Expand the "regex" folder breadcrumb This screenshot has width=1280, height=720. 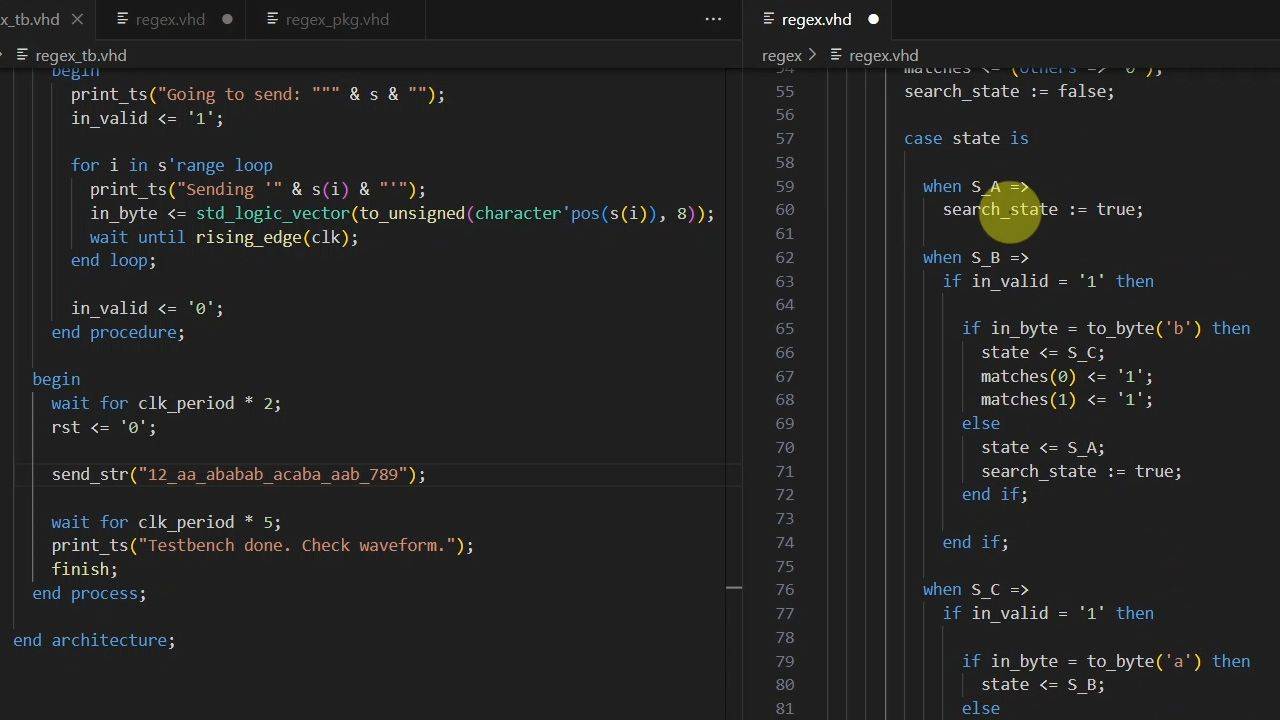(x=781, y=55)
